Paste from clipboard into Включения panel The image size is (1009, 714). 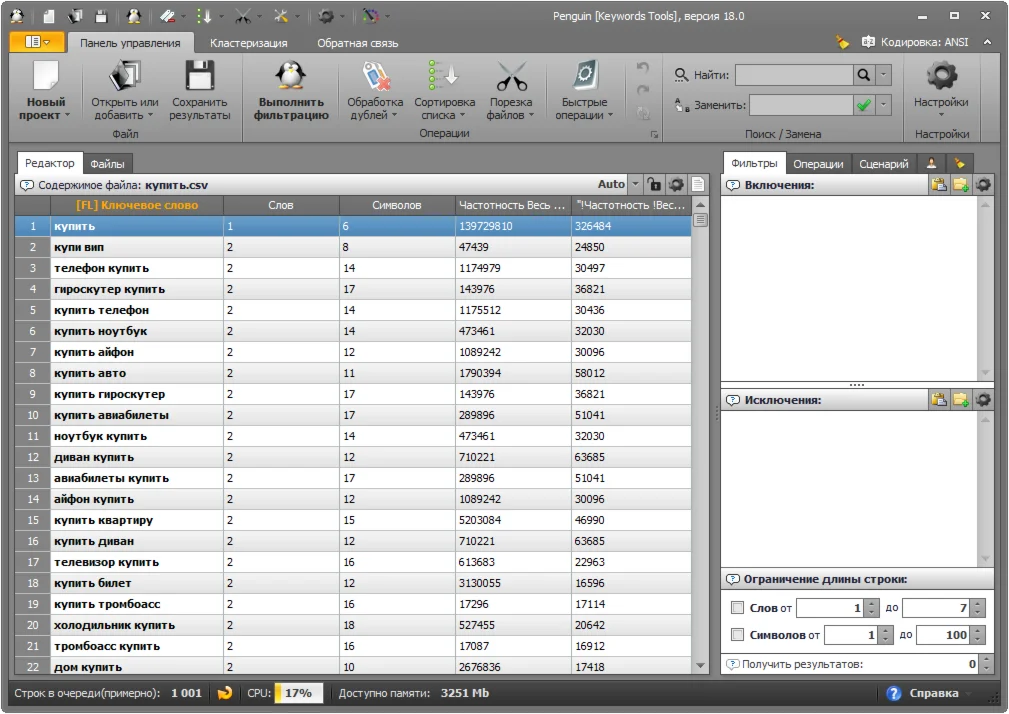[x=938, y=185]
